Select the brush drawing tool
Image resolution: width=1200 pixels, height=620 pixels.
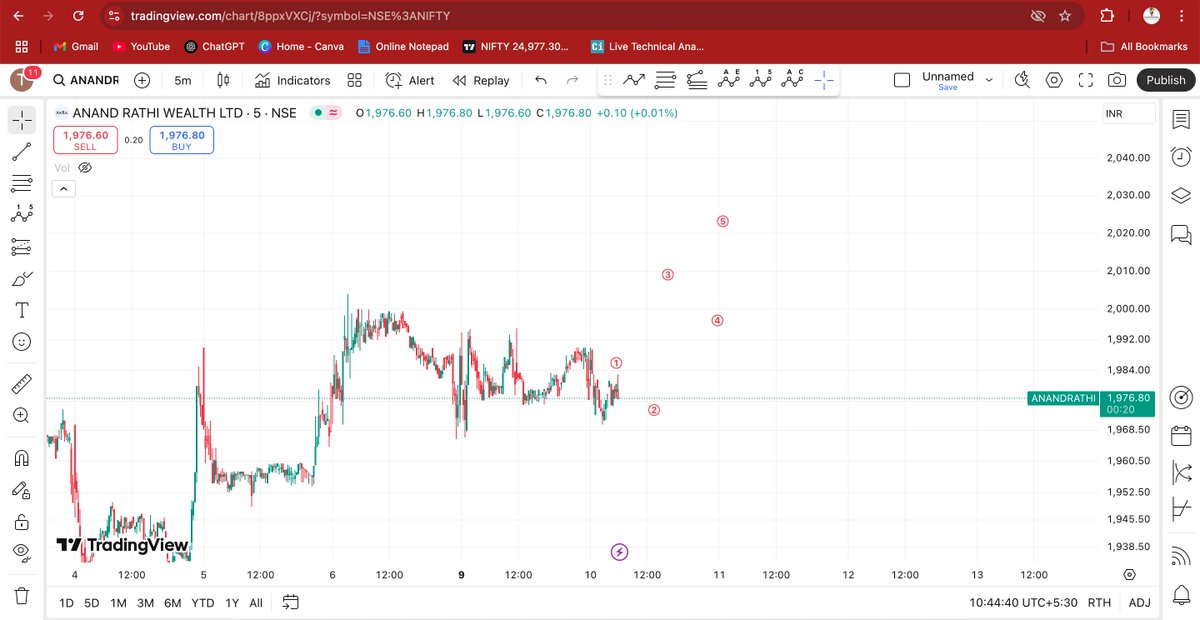click(22, 278)
